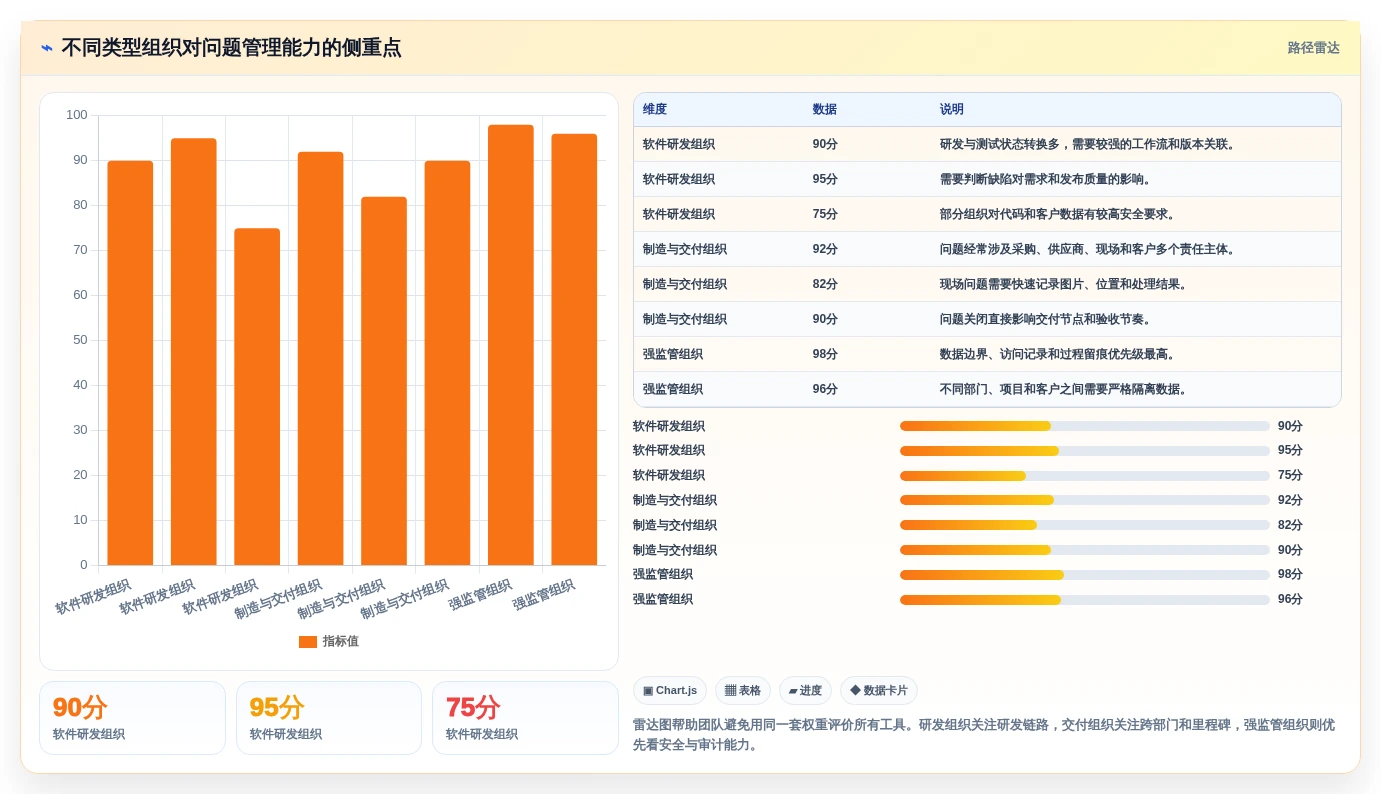Click the progress bar labeled 96分
The width and height of the screenshot is (1381, 794).
click(1085, 600)
